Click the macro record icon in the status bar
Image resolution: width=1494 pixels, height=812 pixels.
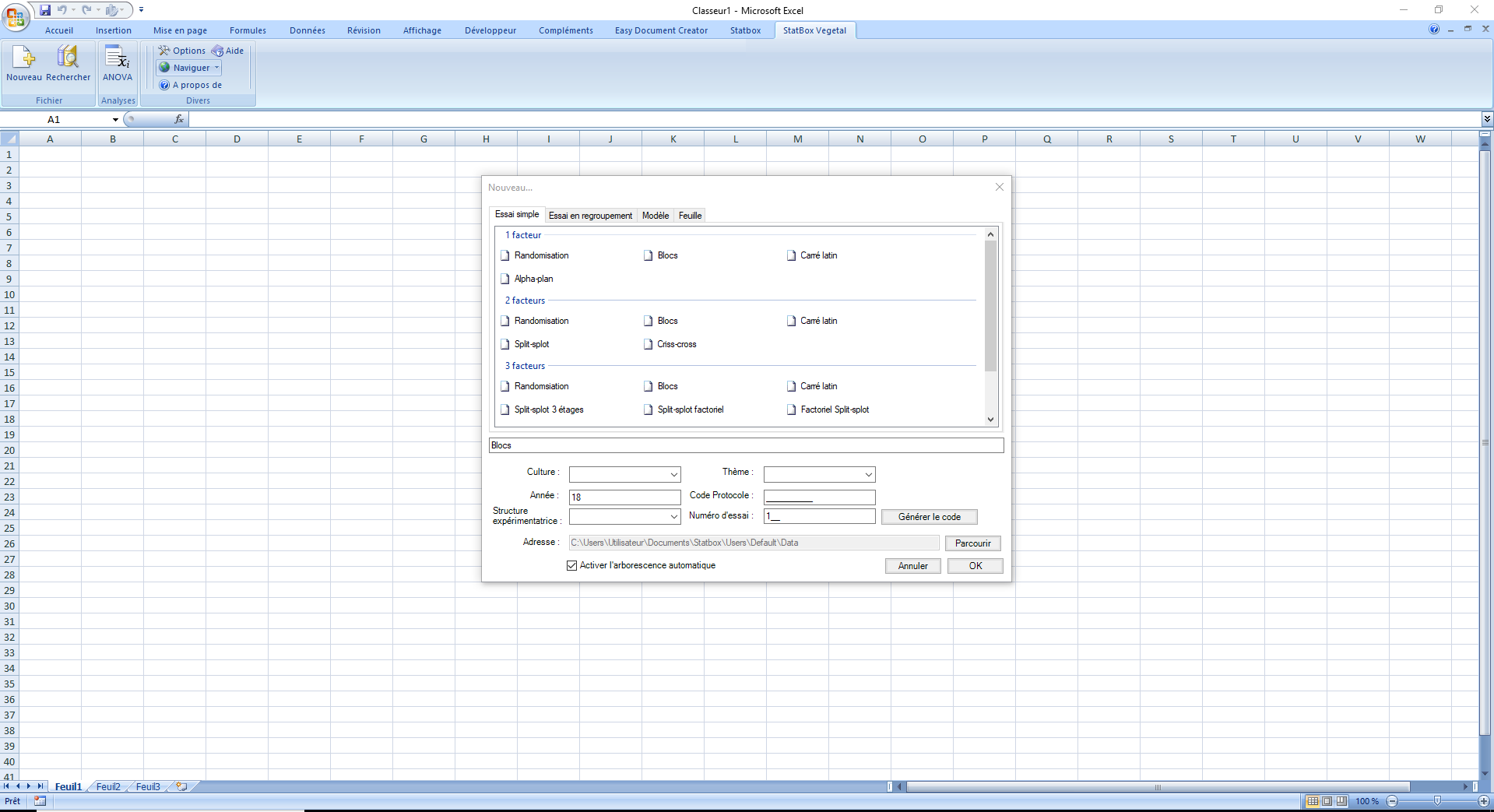point(40,801)
